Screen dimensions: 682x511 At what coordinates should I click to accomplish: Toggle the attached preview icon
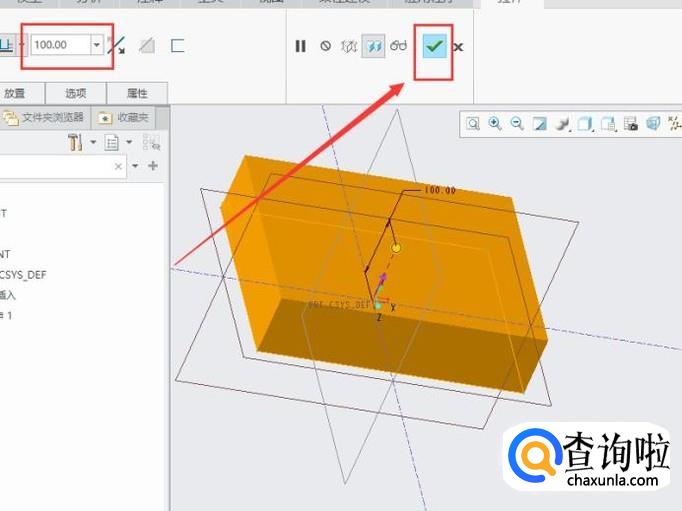pos(374,46)
